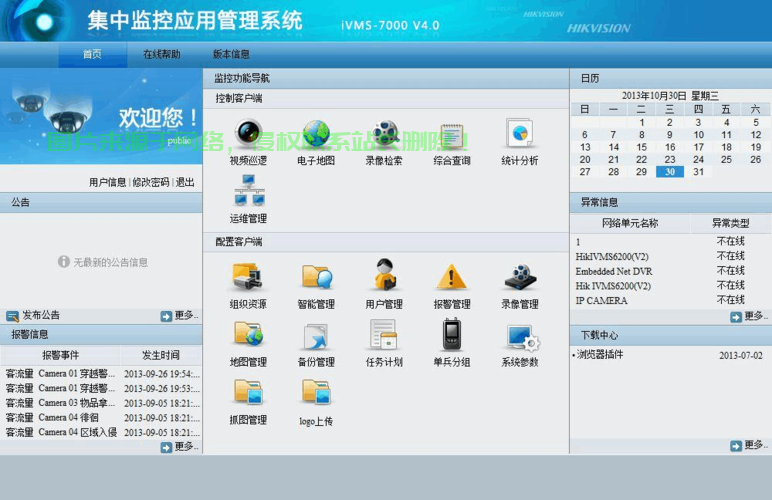Switch to the 版本信息 tab
This screenshot has height=500, width=772.
pos(231,54)
